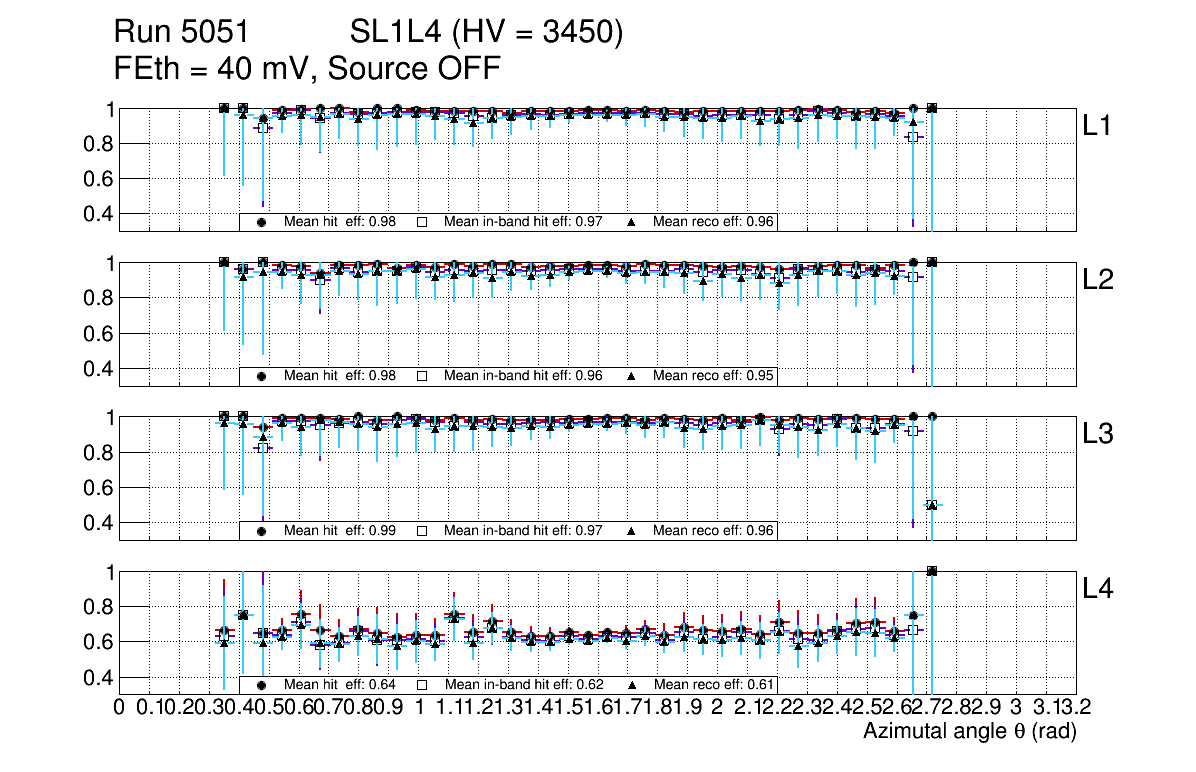Click the triangle marker in L3 legend
Image resolution: width=1196 pixels, height=772 pixels.
point(631,531)
